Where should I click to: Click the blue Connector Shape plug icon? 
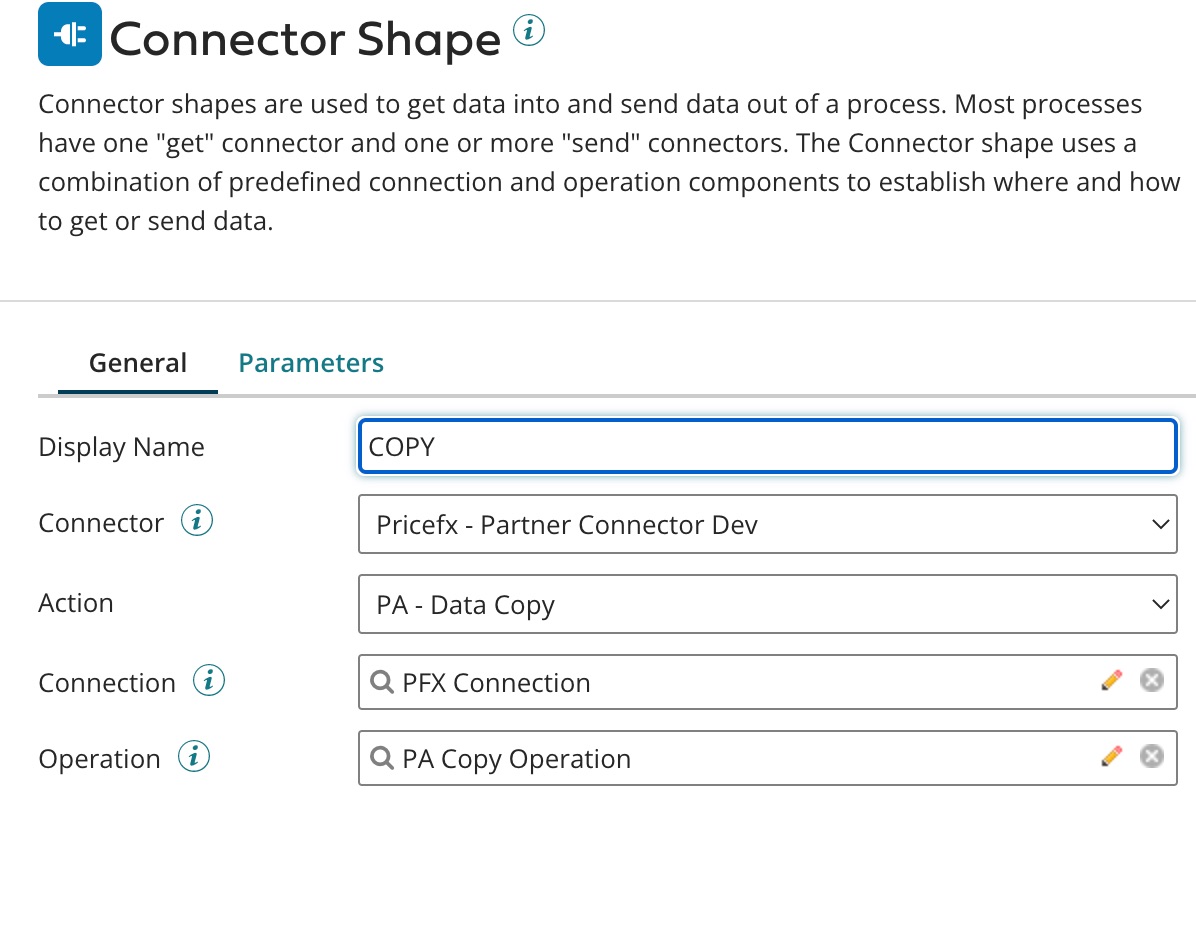pos(69,35)
